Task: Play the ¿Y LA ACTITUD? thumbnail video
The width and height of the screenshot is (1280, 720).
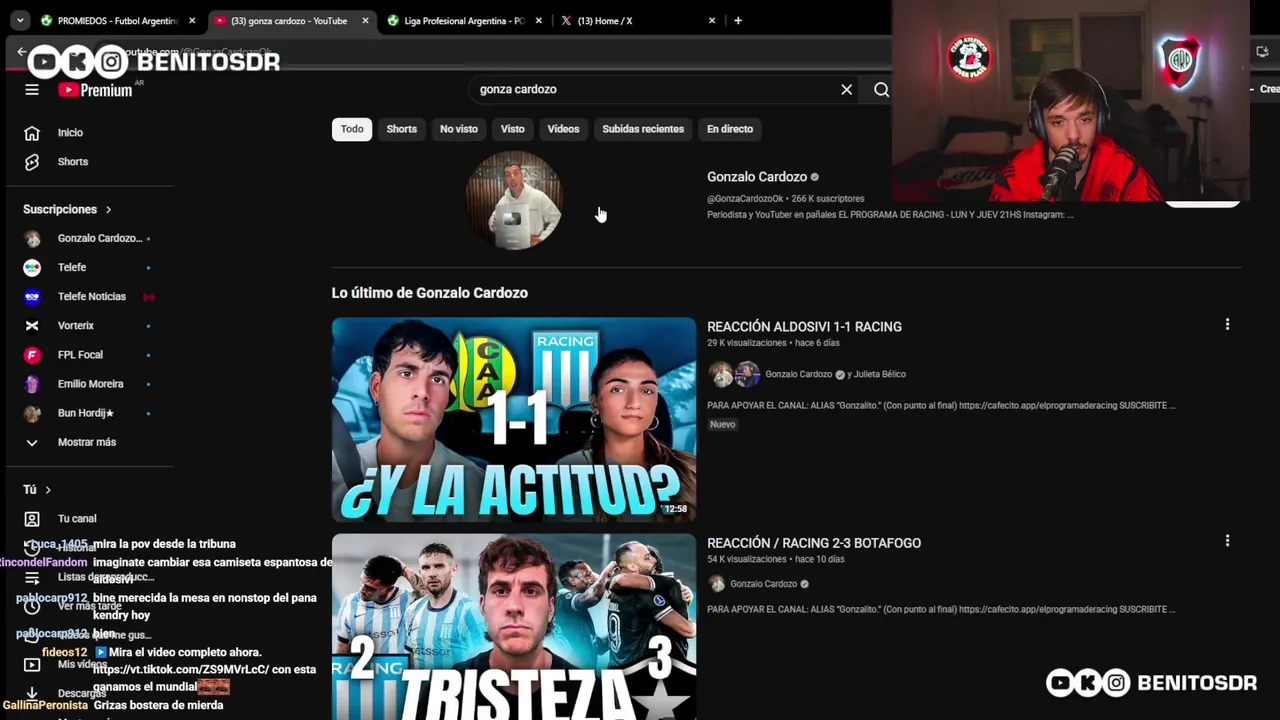Action: pos(514,419)
